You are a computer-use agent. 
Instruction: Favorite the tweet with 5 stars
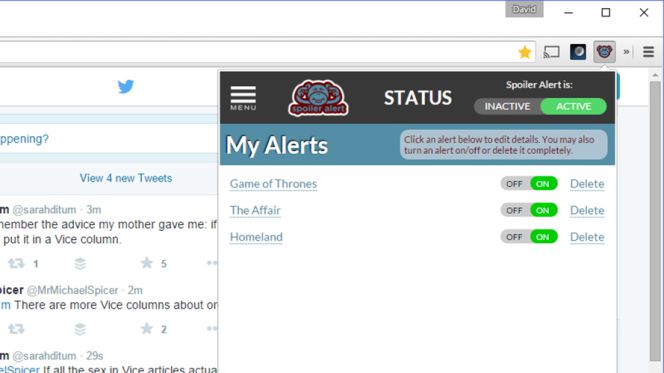click(147, 263)
